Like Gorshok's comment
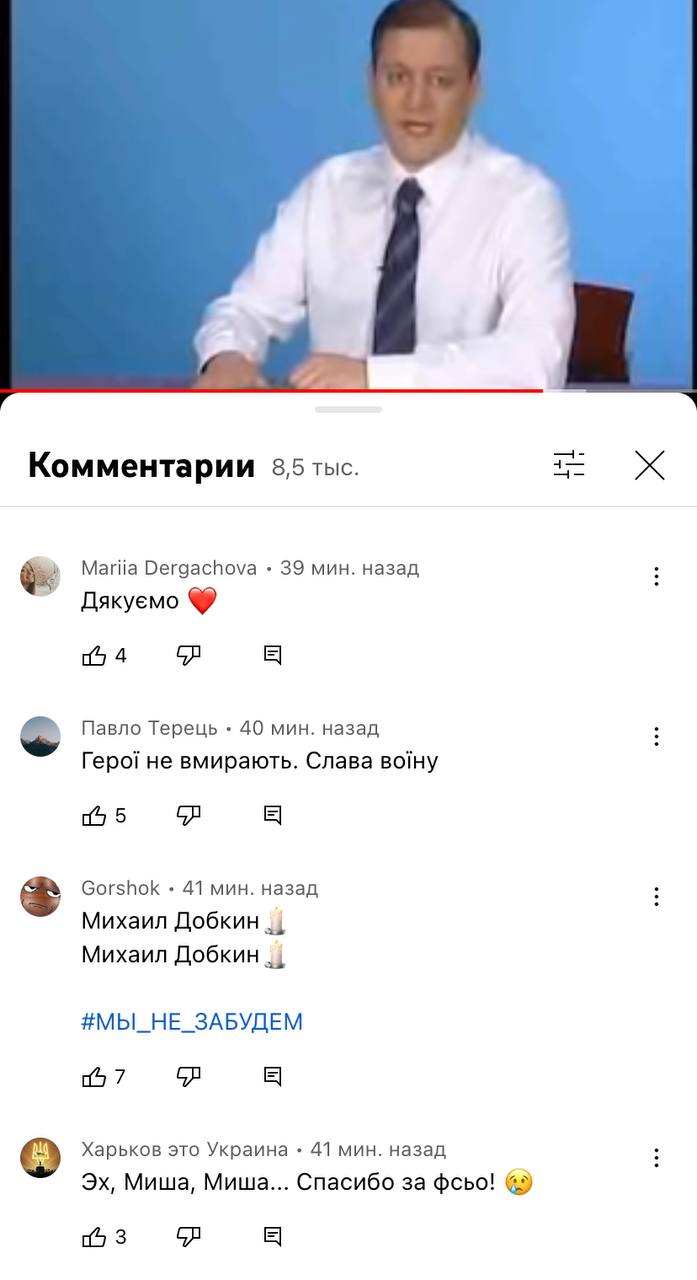Viewport: 697px width, 1280px height. pos(94,1076)
